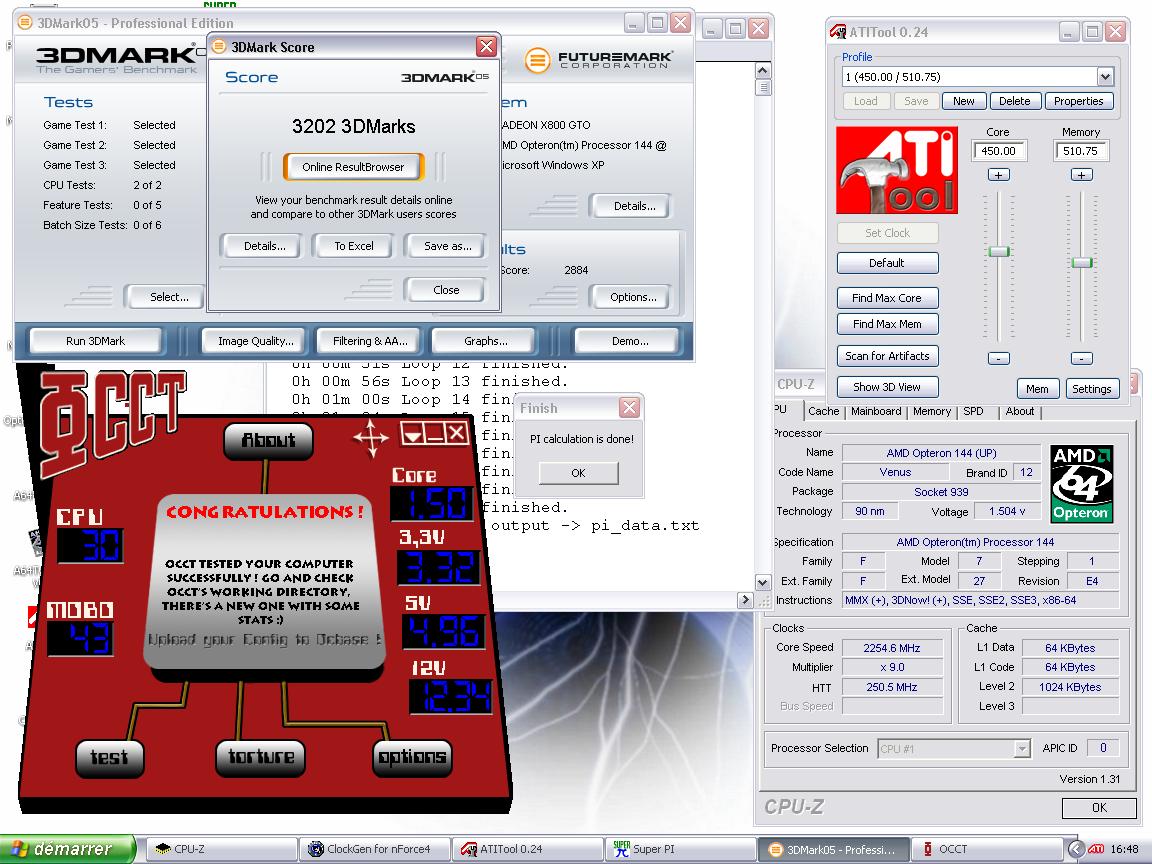Click Find Max Core in ATITool
Image resolution: width=1152 pixels, height=864 pixels.
pyautogui.click(x=887, y=298)
